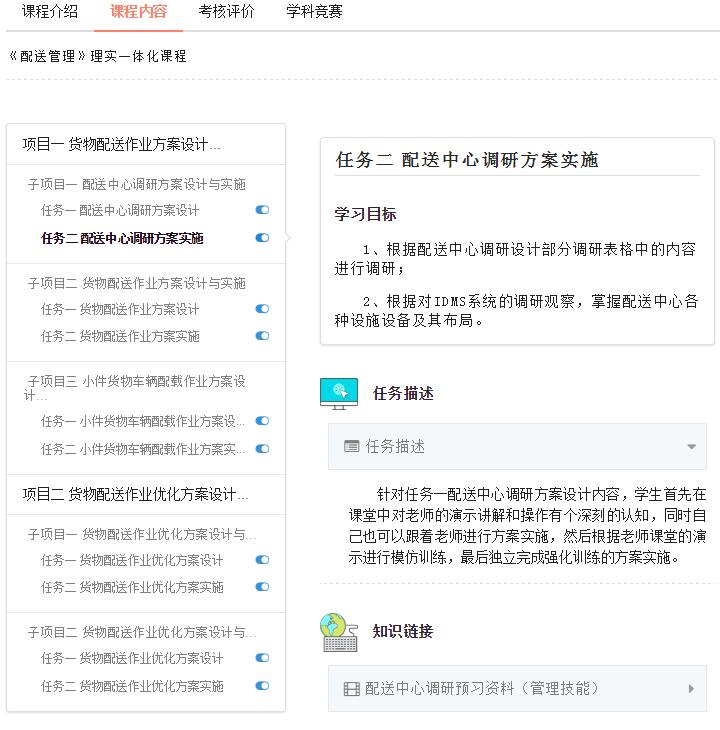Click the 知识链接 globe keyboard icon
This screenshot has width=720, height=730.
[339, 632]
